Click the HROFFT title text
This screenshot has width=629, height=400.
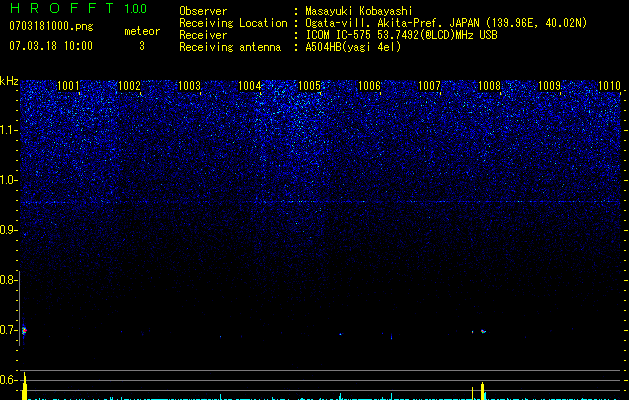(62, 8)
